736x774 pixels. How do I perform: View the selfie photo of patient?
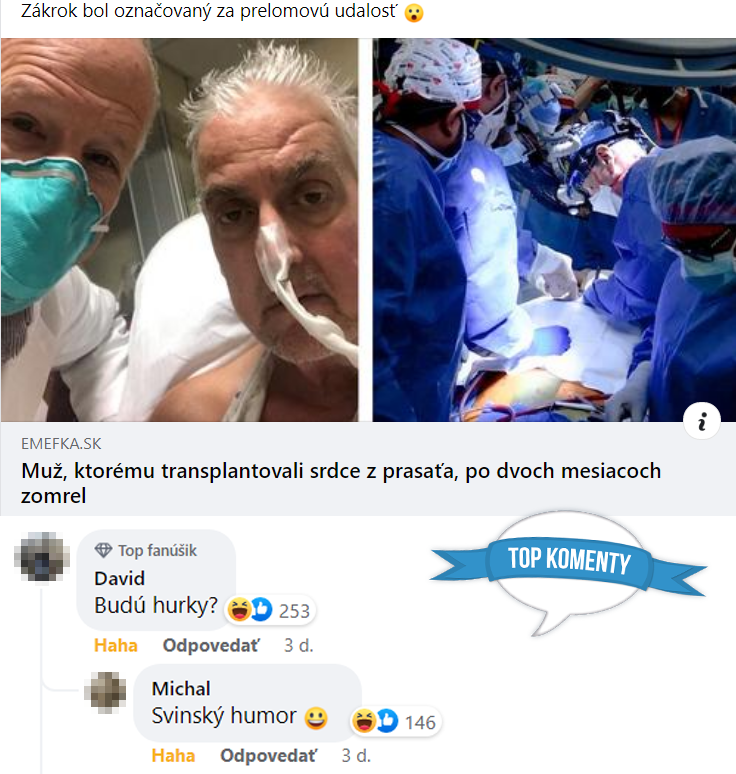point(180,230)
